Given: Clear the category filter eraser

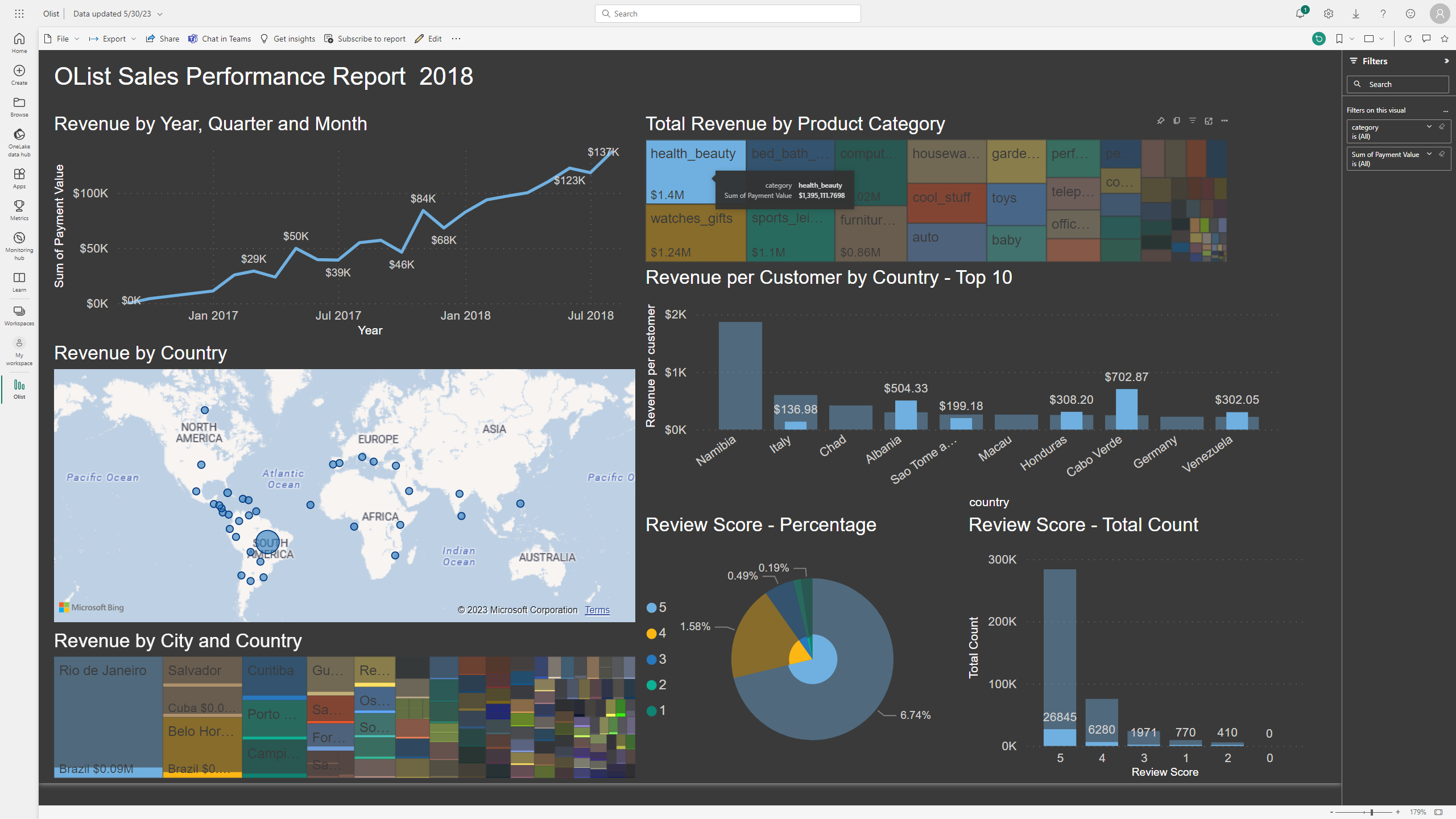Looking at the screenshot, I should 1442,127.
